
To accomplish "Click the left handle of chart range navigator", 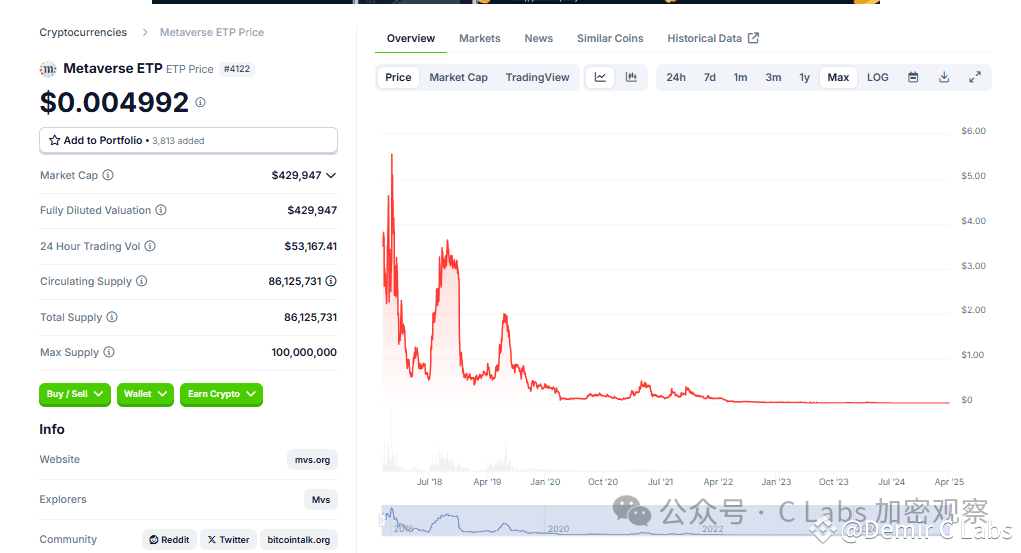I will pos(382,520).
